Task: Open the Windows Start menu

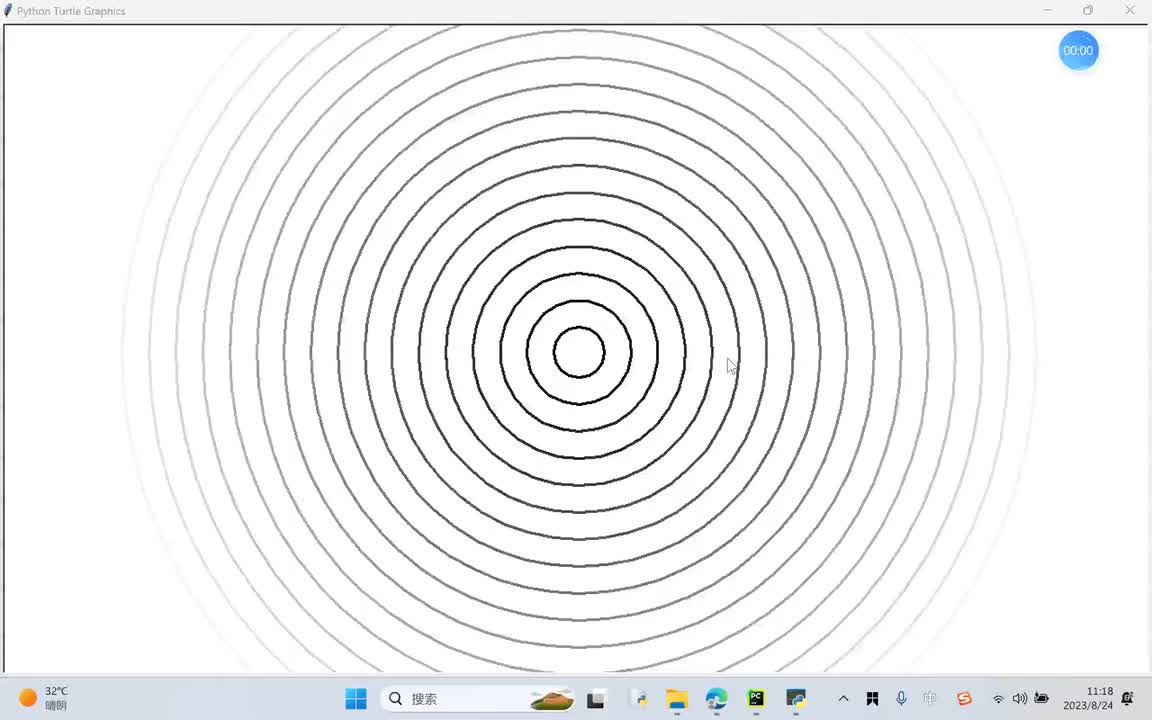Action: pos(356,699)
